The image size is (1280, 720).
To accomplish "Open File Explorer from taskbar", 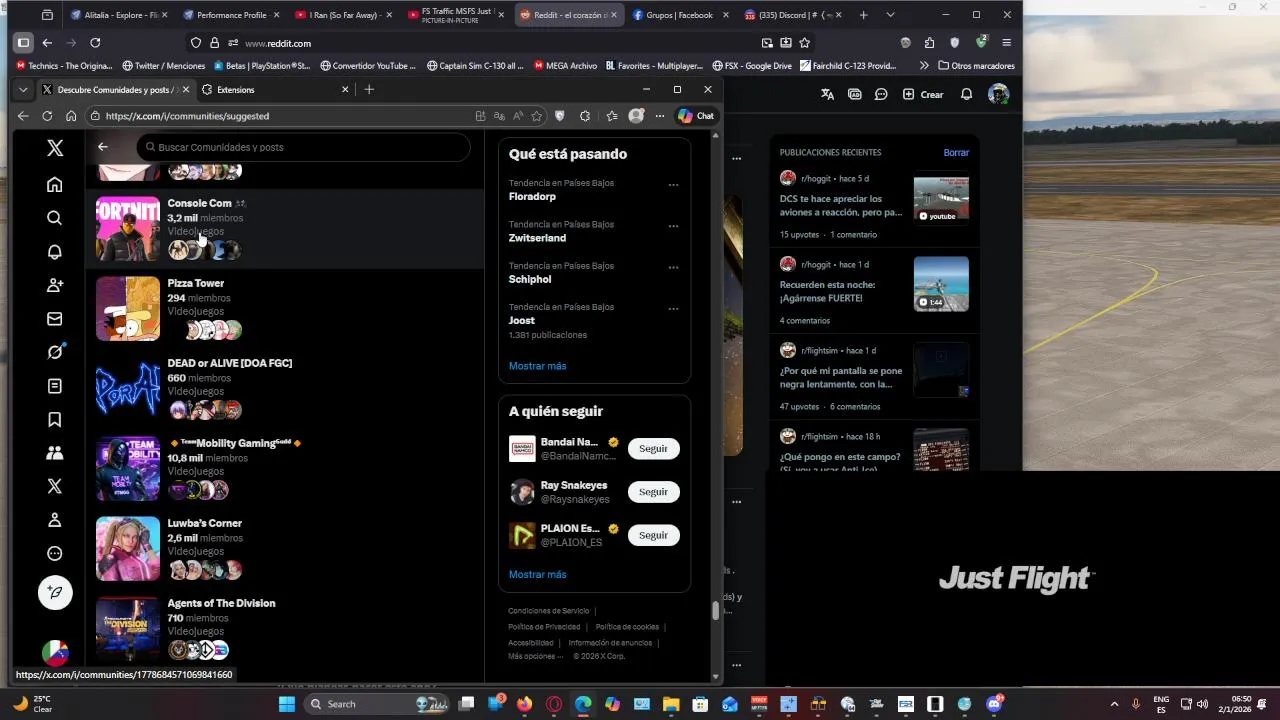I will (x=670, y=704).
